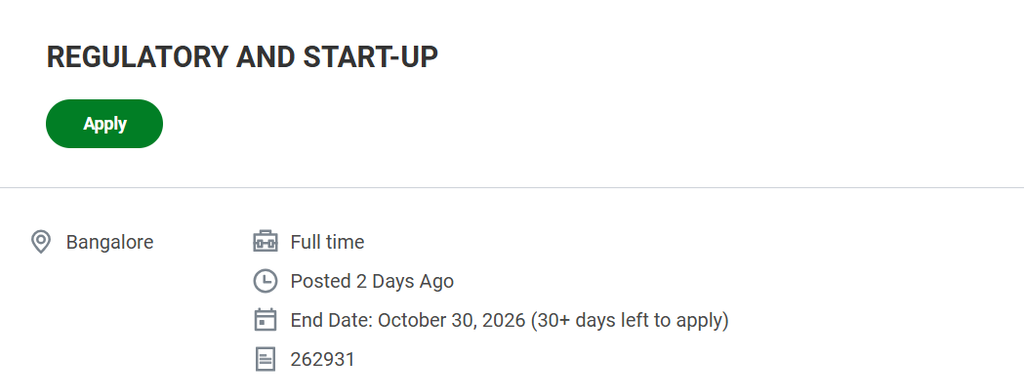1024x391 pixels.
Task: Click the word REGULATORY in the title
Action: 137,57
